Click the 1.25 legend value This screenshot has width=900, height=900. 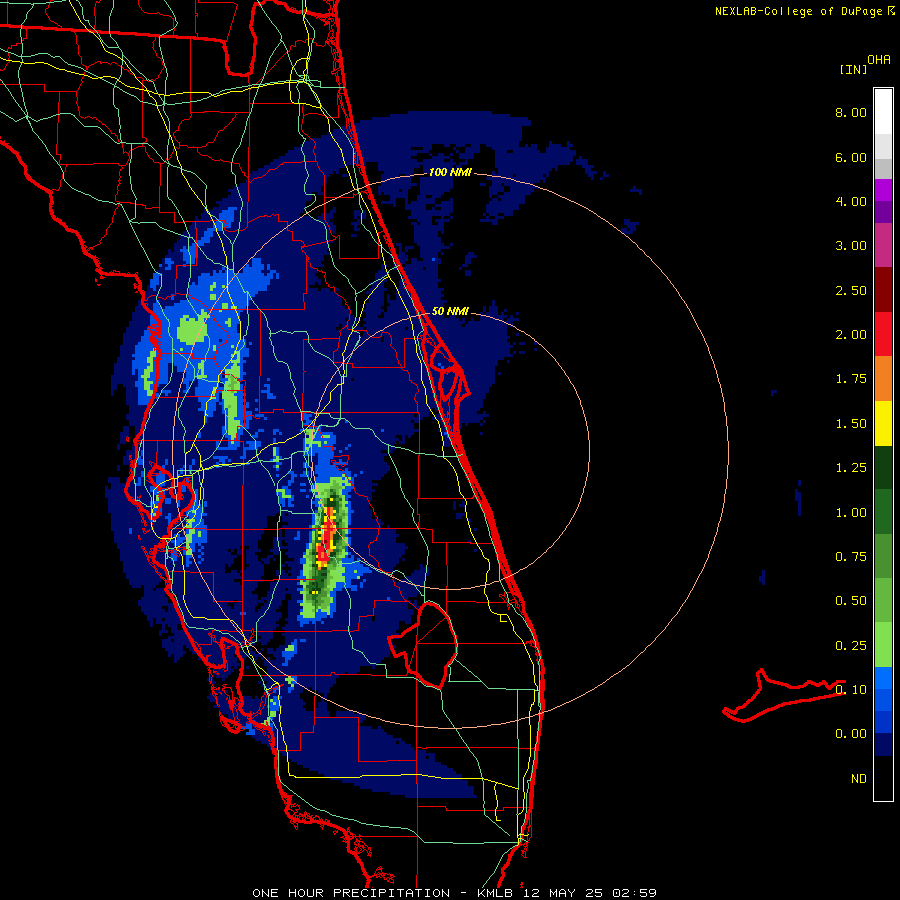(x=851, y=468)
